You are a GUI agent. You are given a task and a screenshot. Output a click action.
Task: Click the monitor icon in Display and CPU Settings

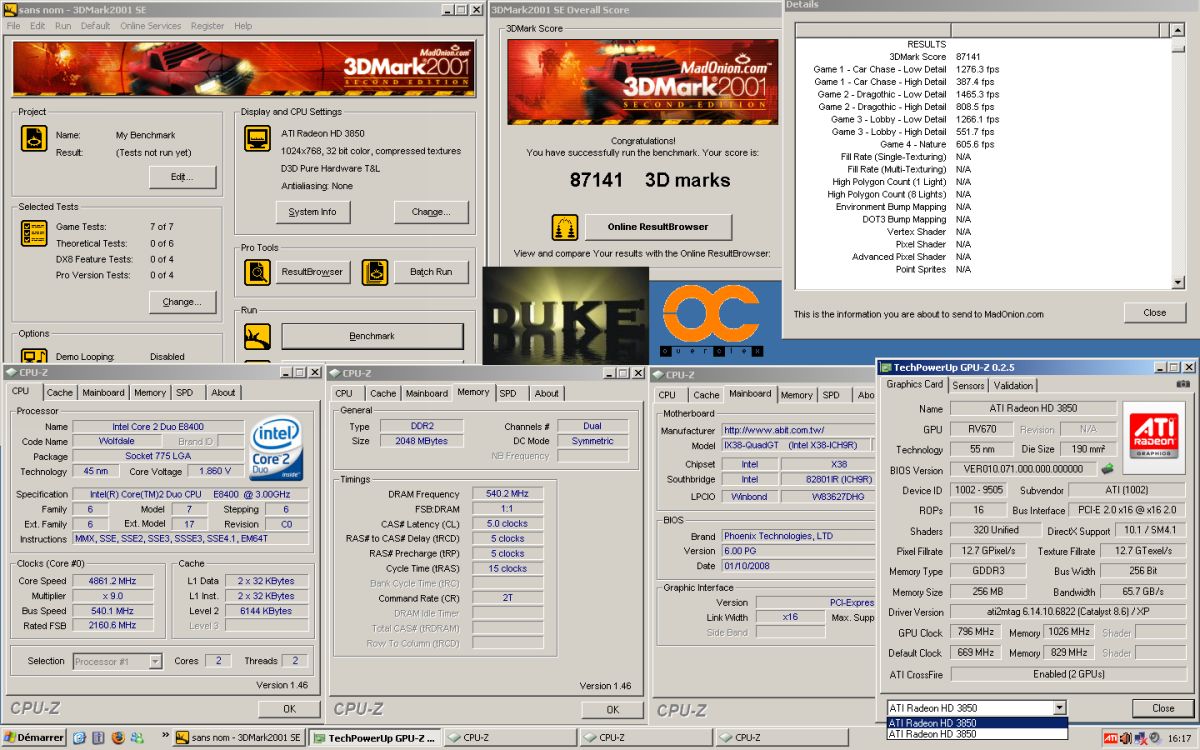pos(258,138)
